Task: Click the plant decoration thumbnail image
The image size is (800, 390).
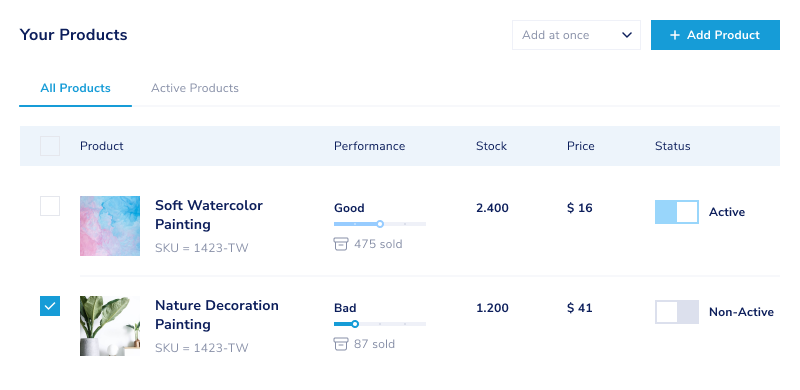Action: coord(110,326)
